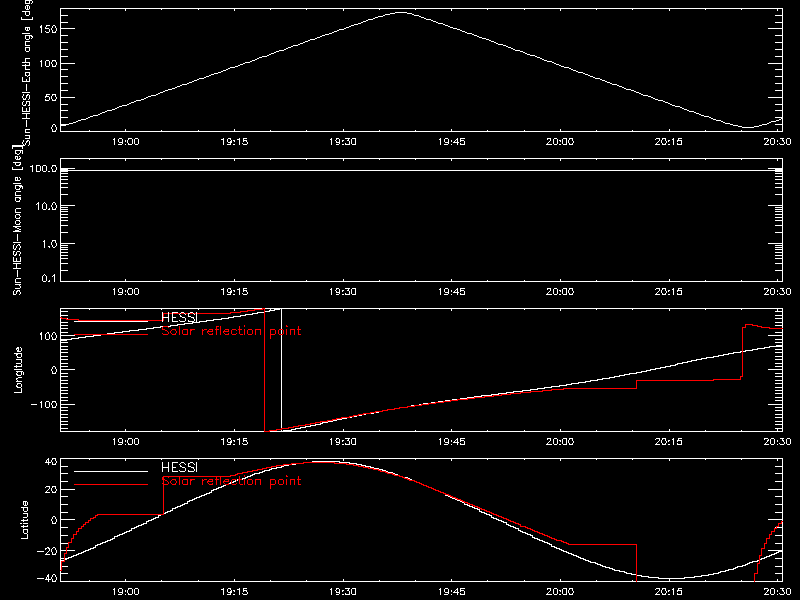800x600 pixels.
Task: Click 19:30 time label under Latitude plot
Action: 343,592
